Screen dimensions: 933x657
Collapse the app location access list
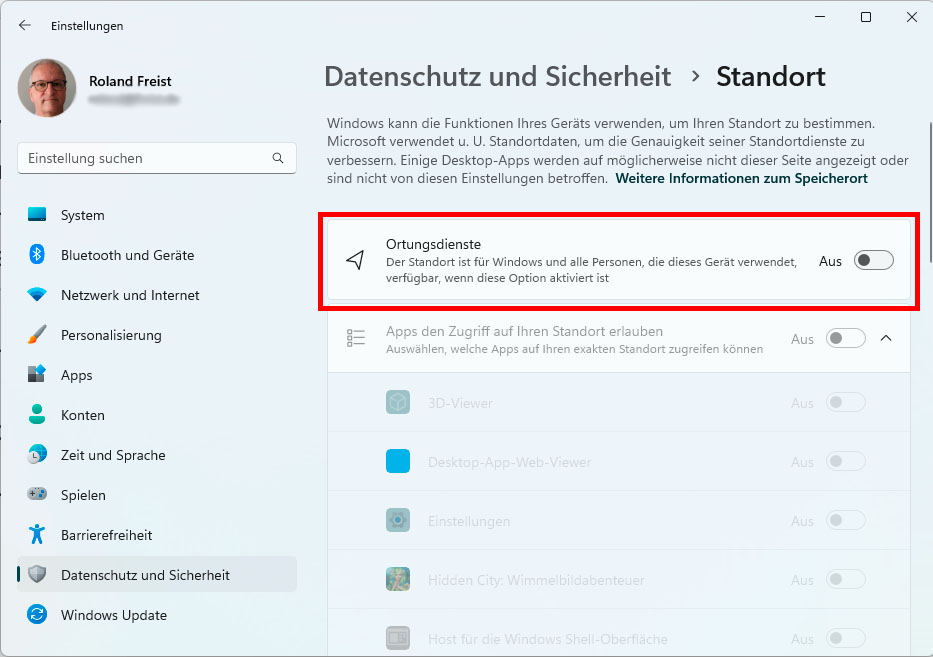click(x=886, y=338)
